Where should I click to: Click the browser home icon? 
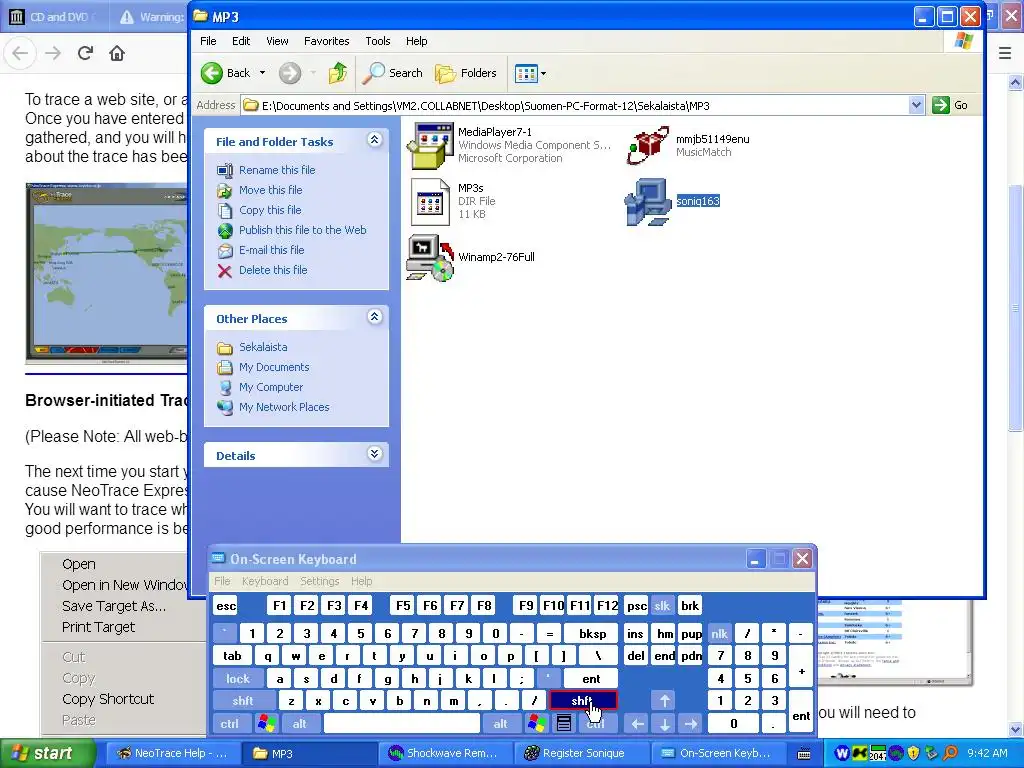pos(117,53)
